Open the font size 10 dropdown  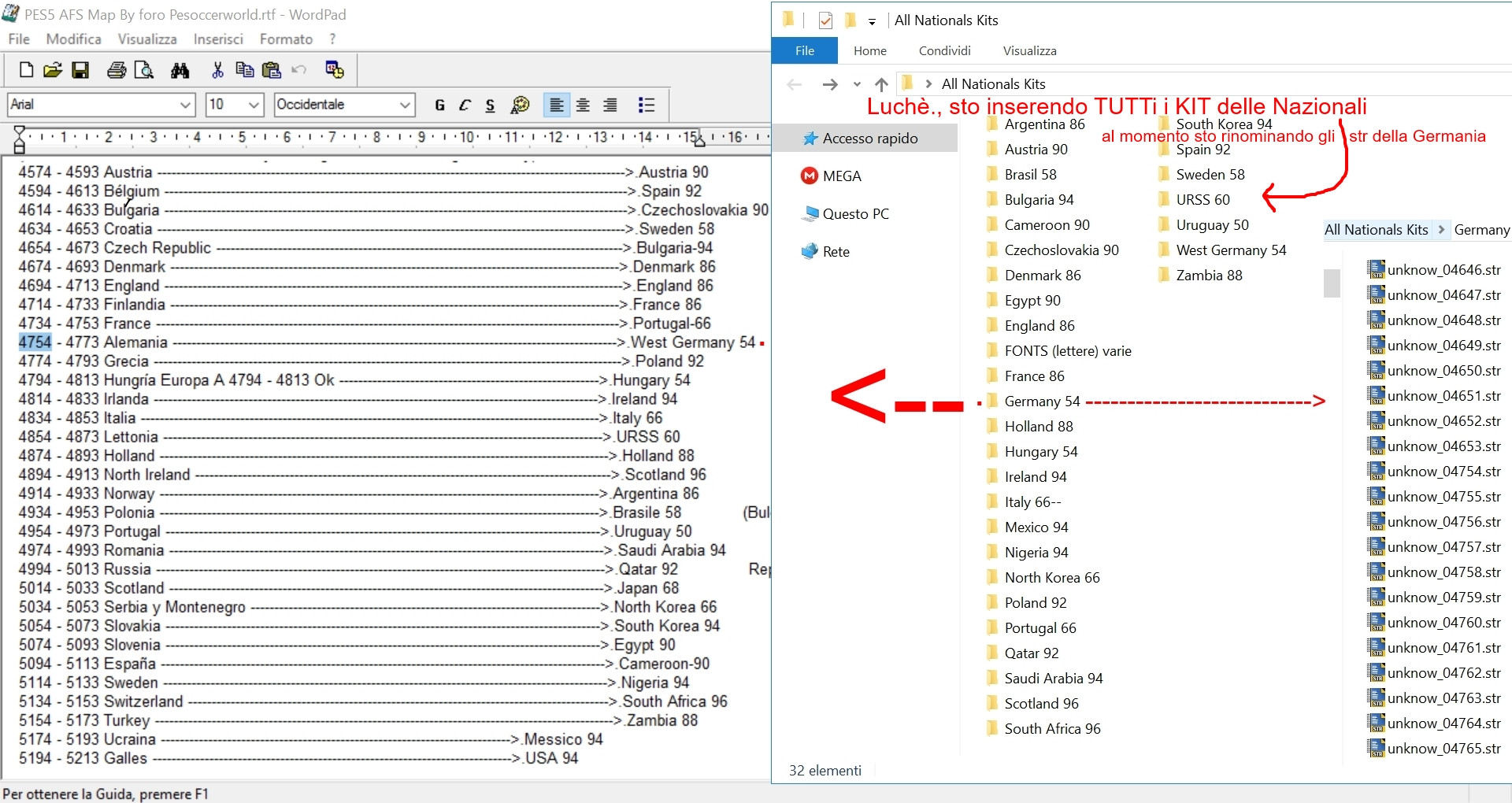pos(254,105)
